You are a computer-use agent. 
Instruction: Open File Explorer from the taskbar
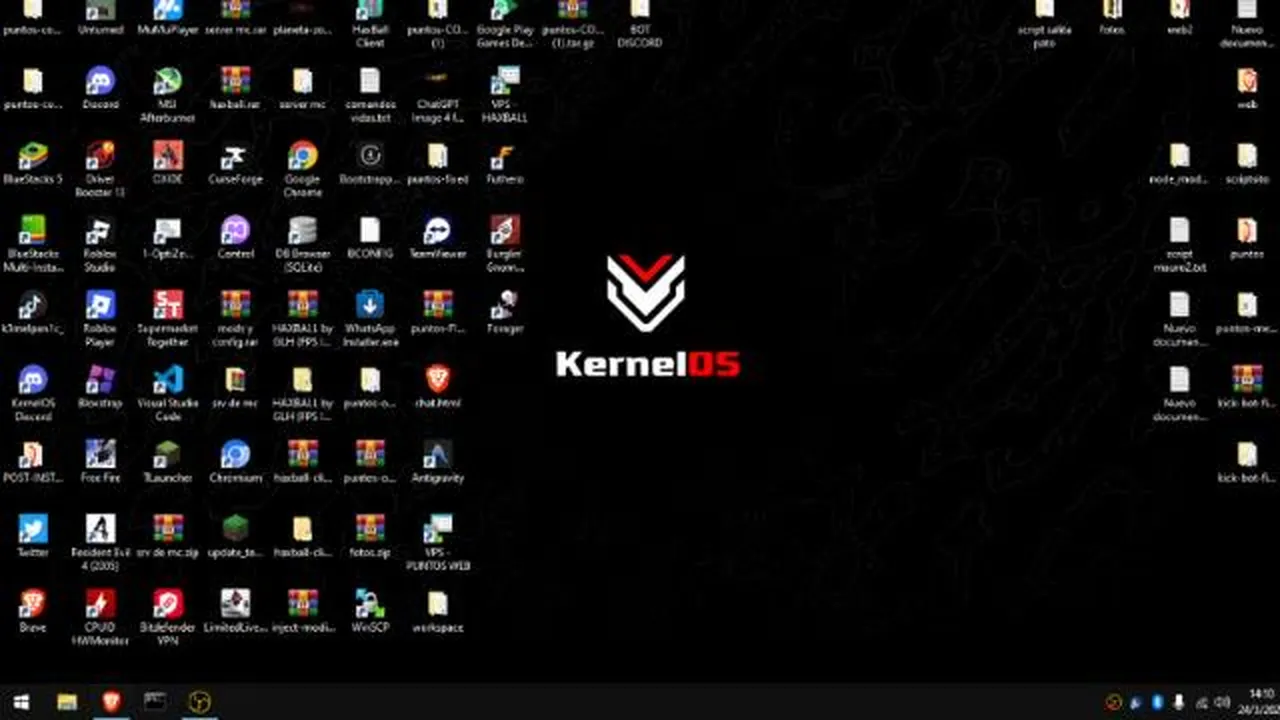(67, 702)
